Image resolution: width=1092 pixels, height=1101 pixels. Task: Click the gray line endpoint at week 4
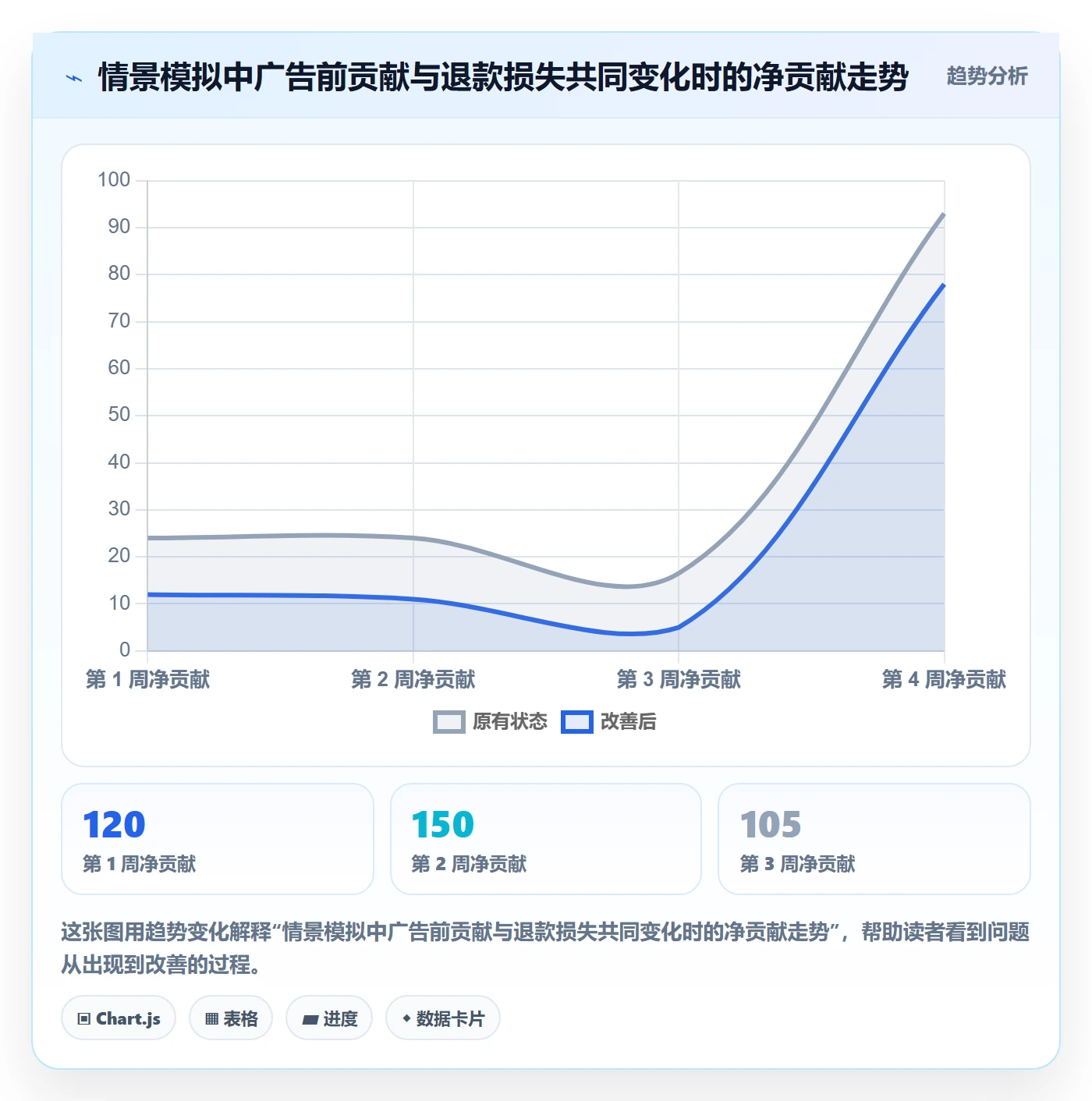tap(944, 214)
